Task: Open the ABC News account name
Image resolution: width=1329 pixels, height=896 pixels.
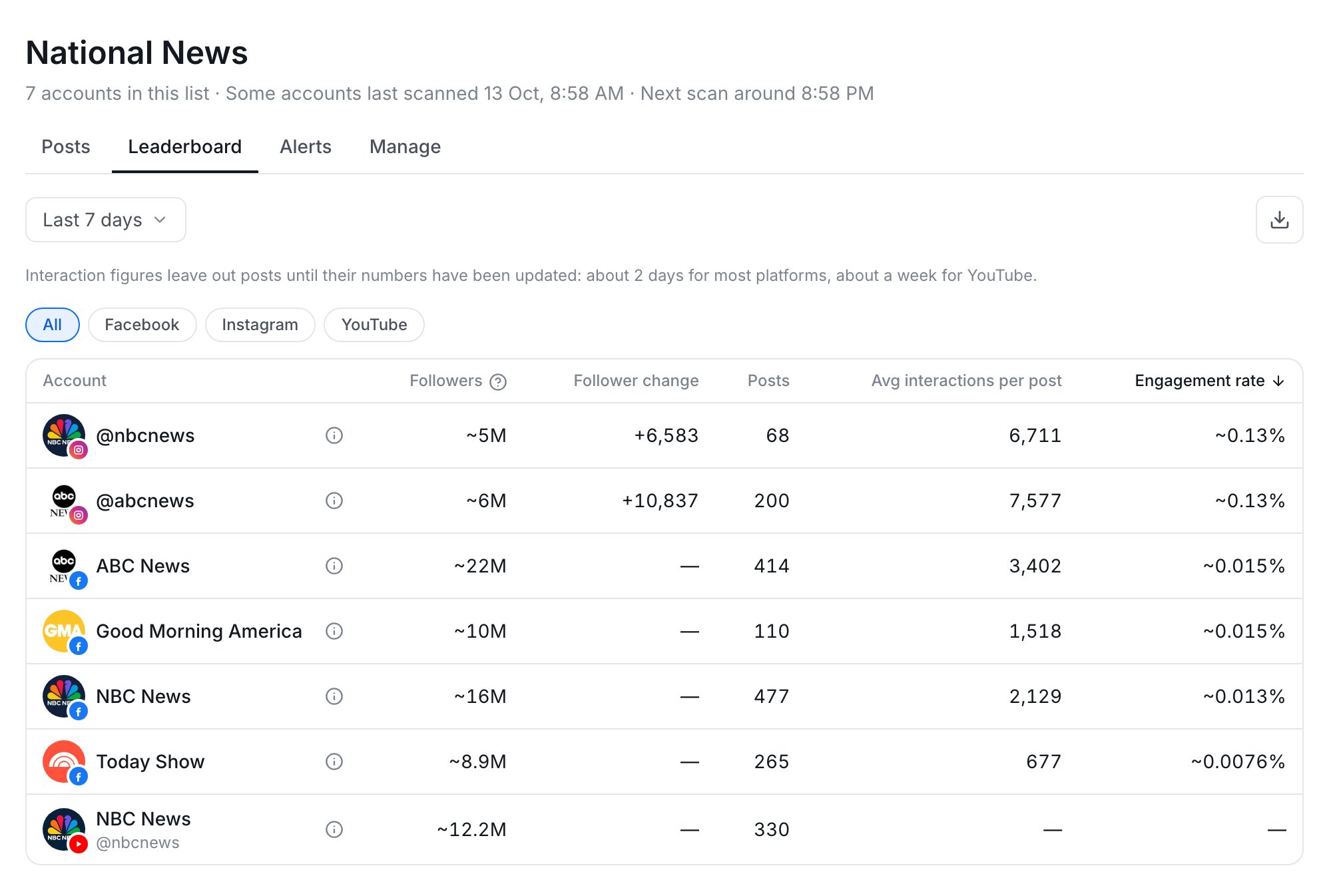Action: coord(143,566)
